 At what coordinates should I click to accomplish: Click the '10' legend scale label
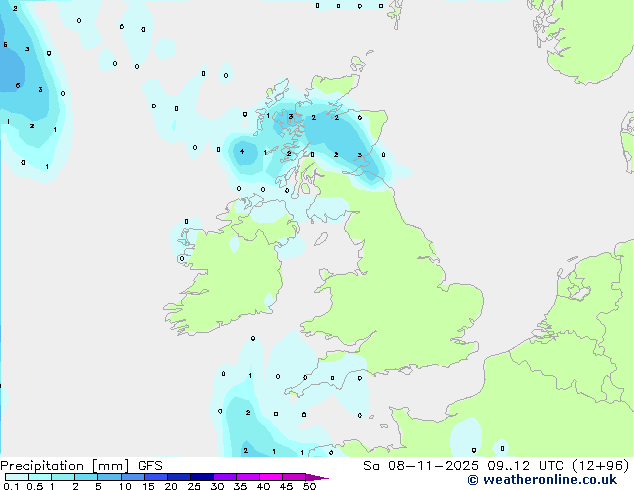[x=125, y=486]
